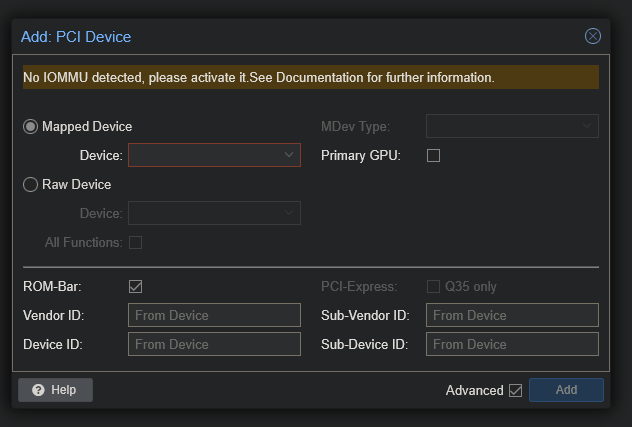Open the MDev Type dropdown

coord(512,126)
